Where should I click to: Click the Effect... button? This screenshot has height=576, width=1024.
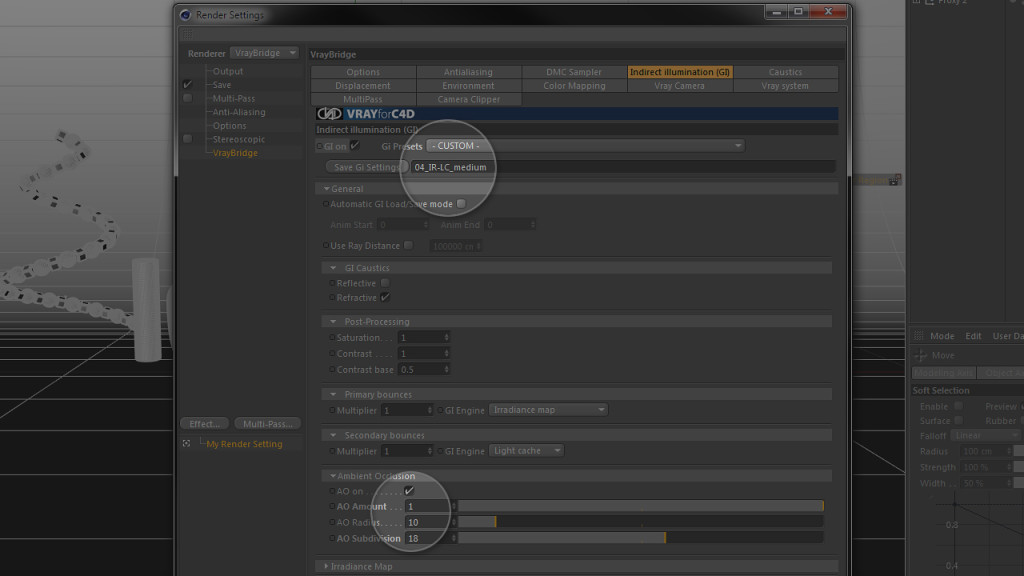tap(205, 424)
